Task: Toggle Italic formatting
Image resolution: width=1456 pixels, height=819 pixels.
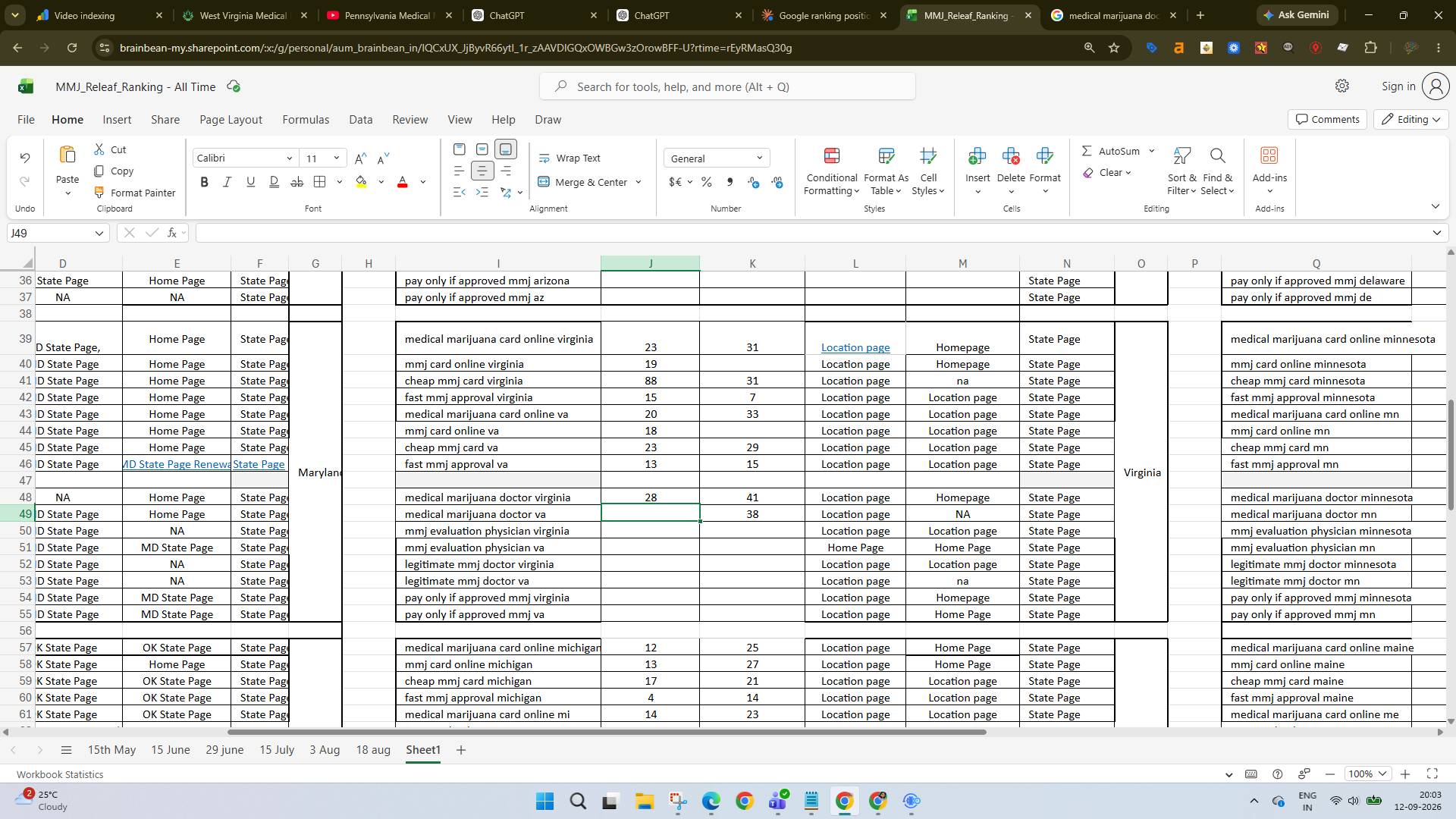Action: point(227,182)
